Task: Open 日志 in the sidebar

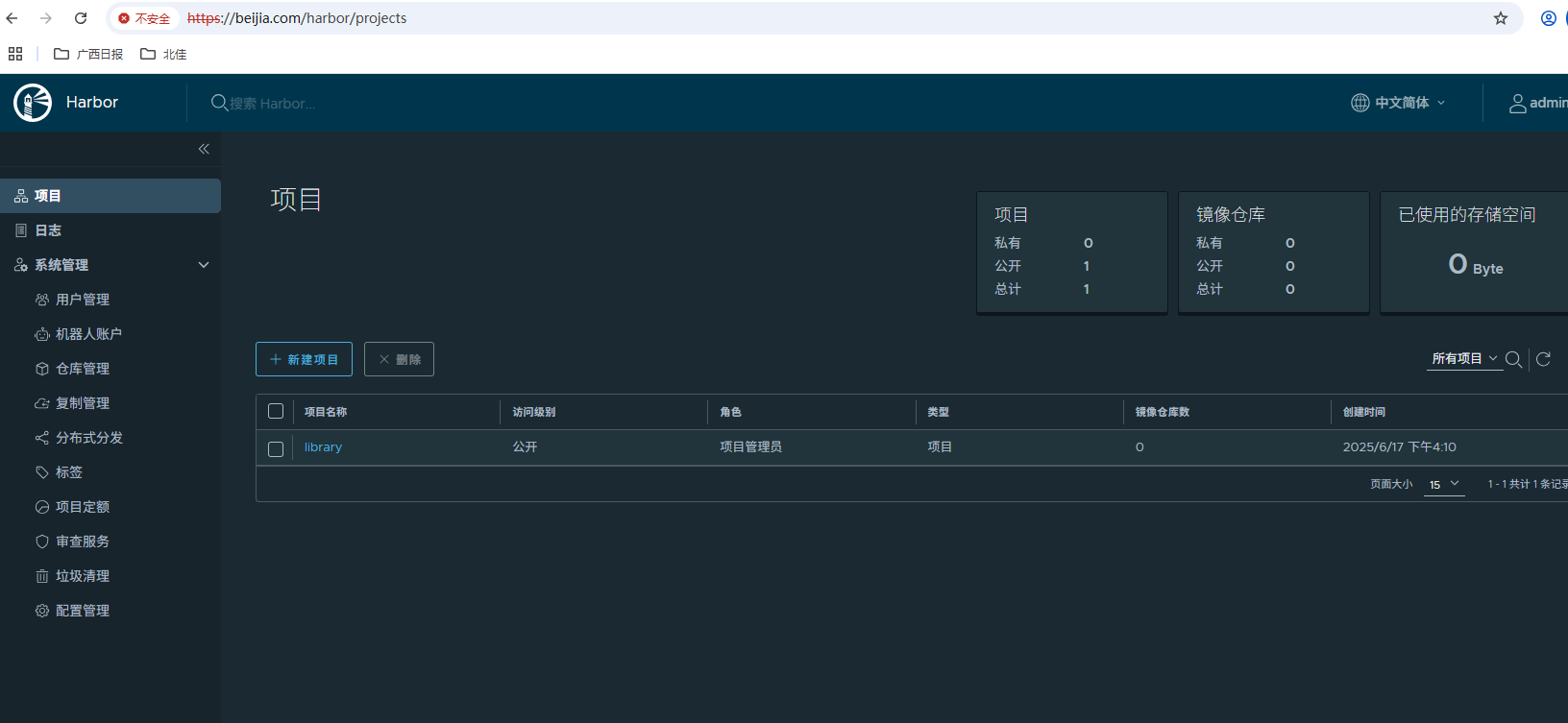Action: click(x=48, y=230)
